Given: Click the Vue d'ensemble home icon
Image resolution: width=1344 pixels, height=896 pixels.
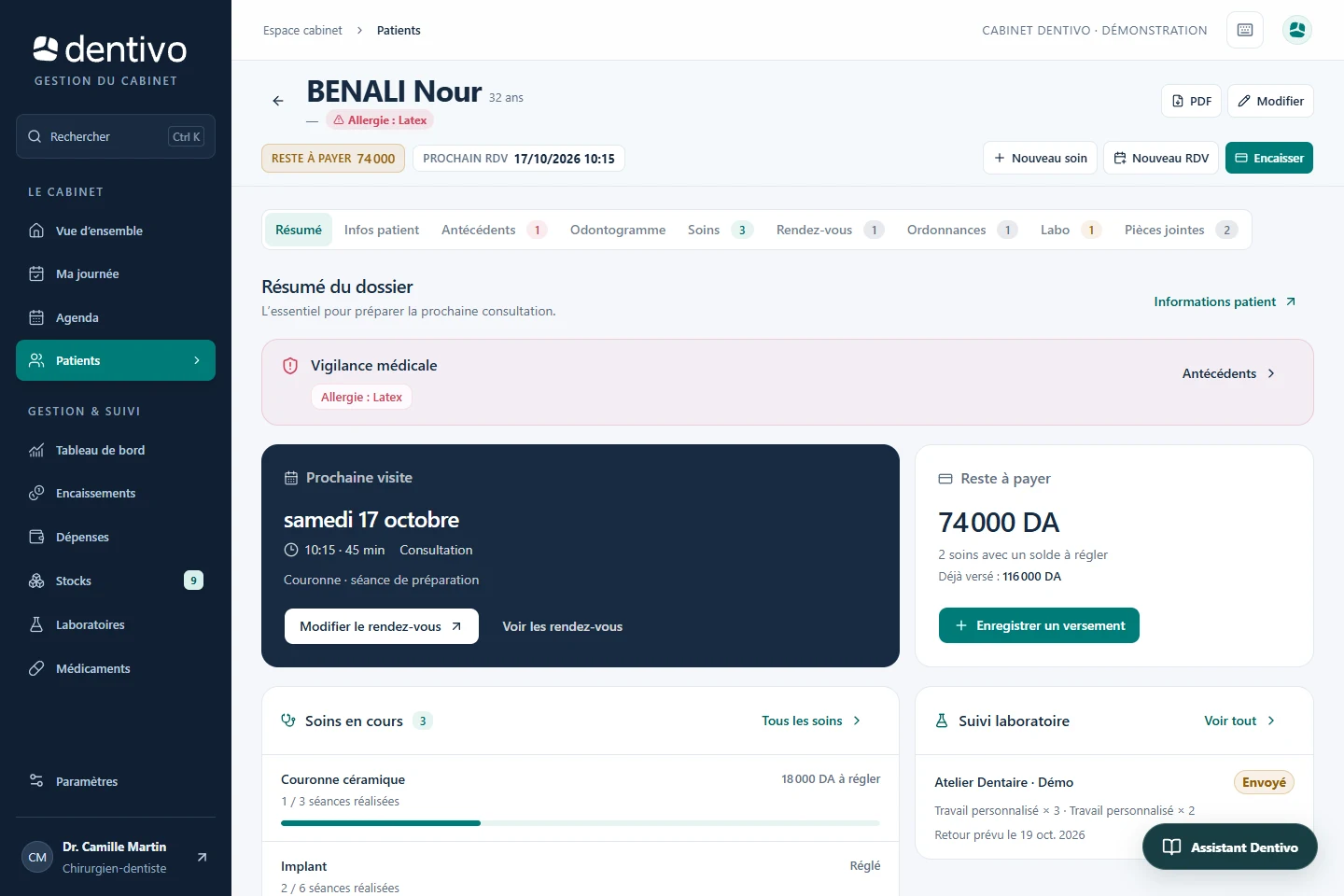Looking at the screenshot, I should [36, 231].
